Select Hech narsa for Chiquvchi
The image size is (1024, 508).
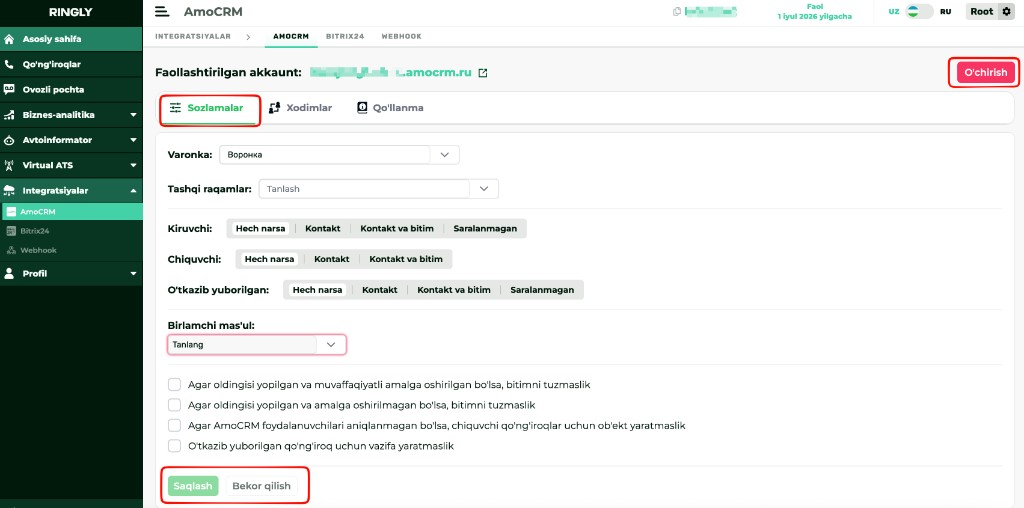pos(270,259)
